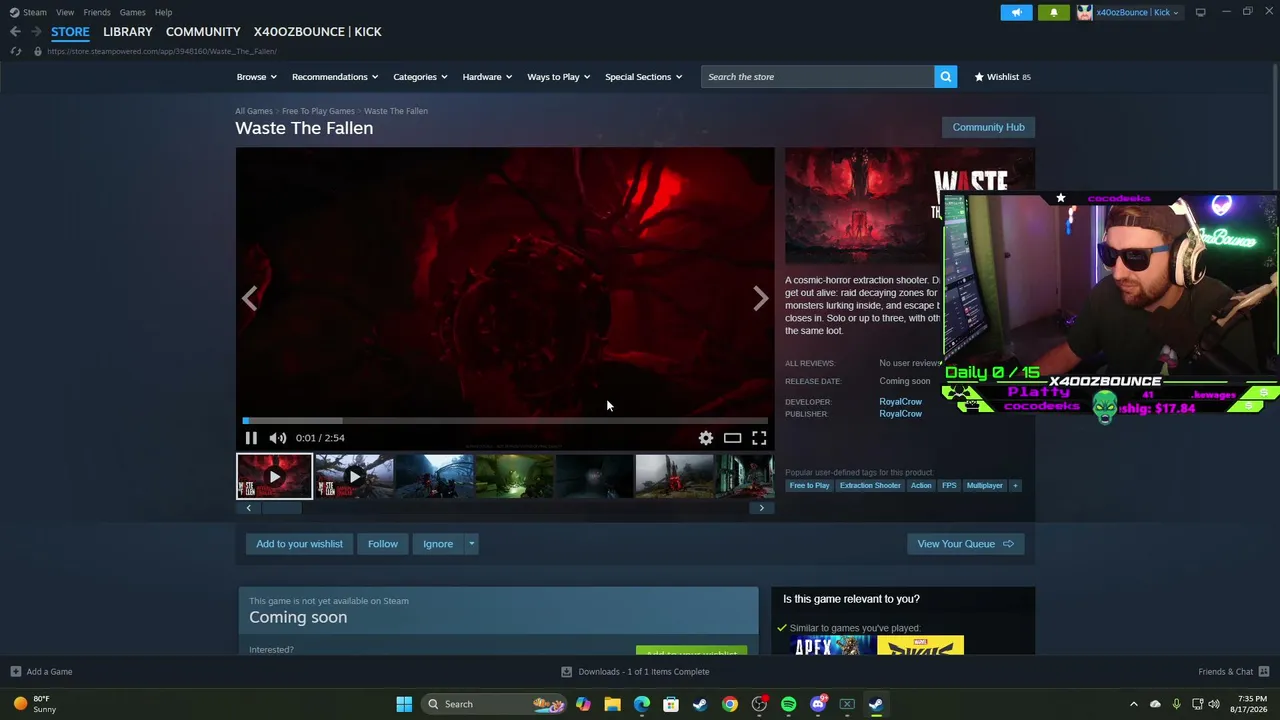Click the thumbnail strip horizontal scrollbar handle
The height and width of the screenshot is (720, 1280).
[281, 508]
